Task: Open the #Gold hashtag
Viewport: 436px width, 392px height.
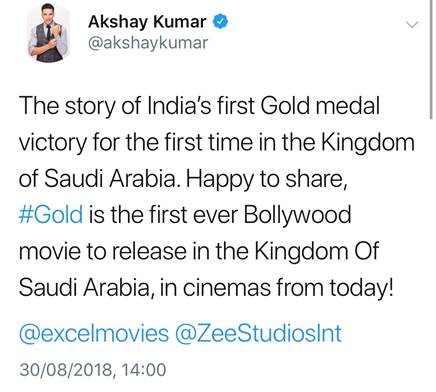Action: click(51, 215)
